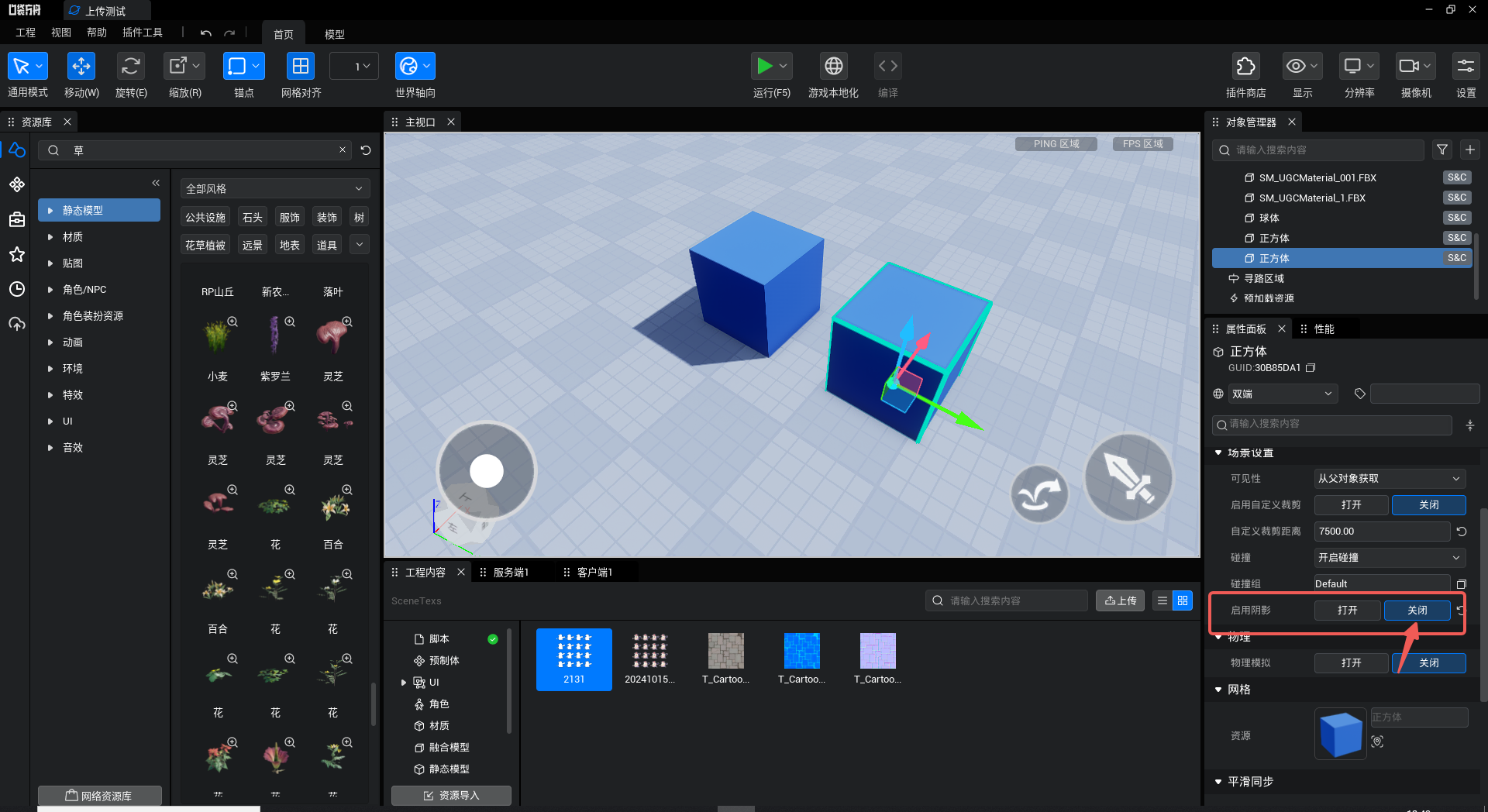Click the undo arrow
1488x812 pixels.
(205, 33)
